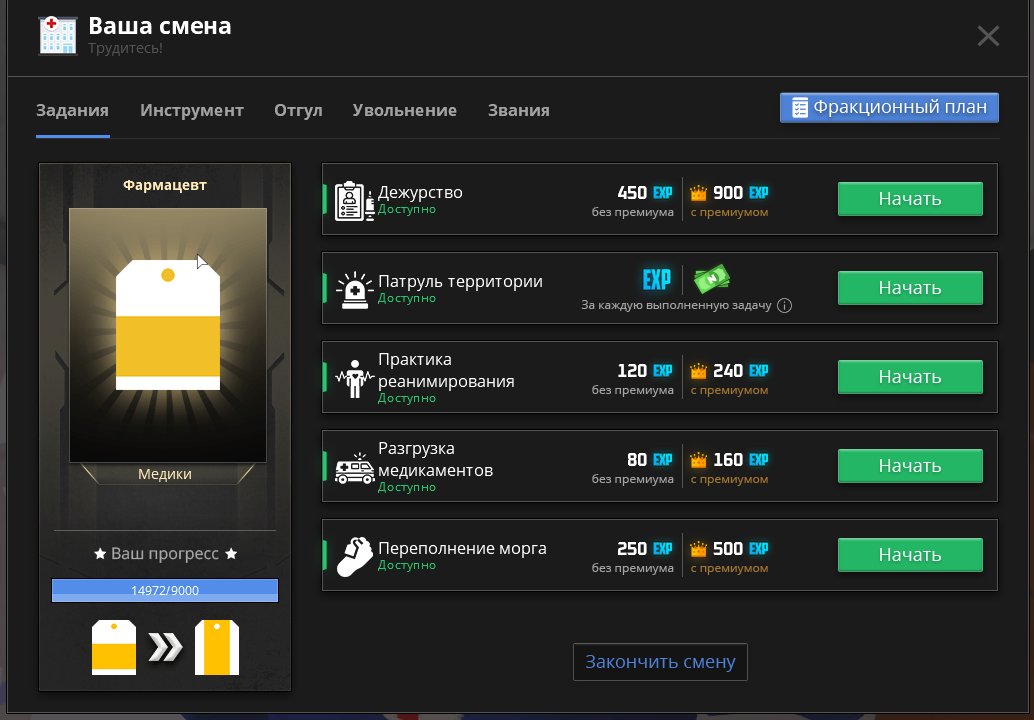Viewport: 1034px width, 720px height.
Task: Click the 900 EXP premium value
Action: (741, 193)
